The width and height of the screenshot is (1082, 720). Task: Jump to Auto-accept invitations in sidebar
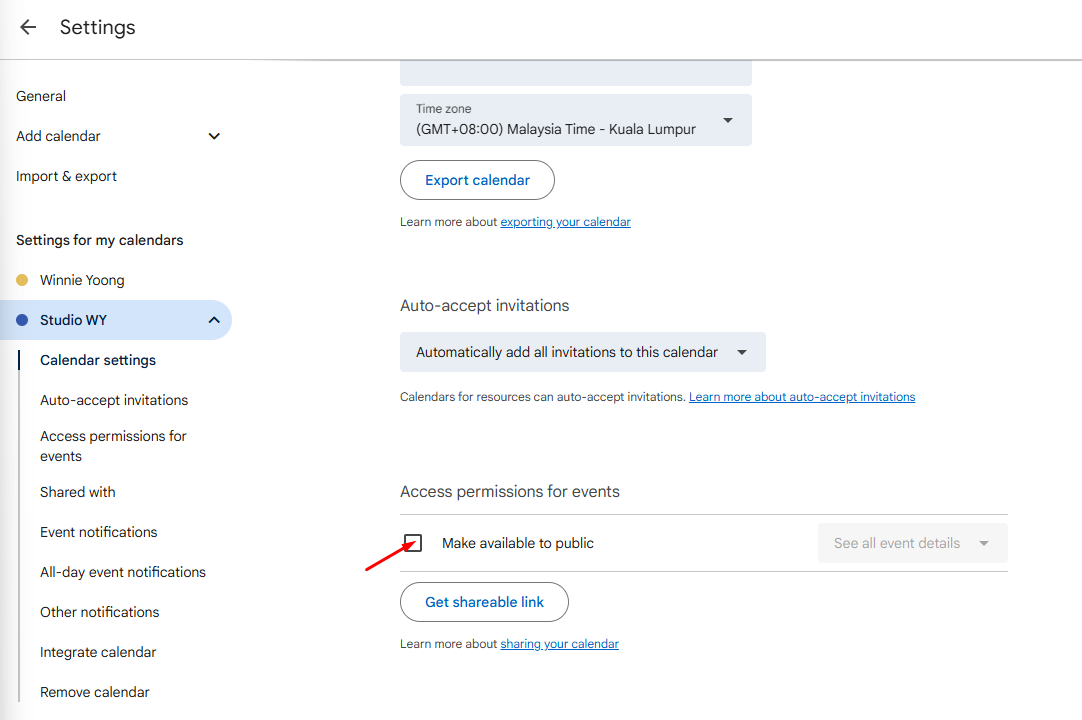click(114, 400)
